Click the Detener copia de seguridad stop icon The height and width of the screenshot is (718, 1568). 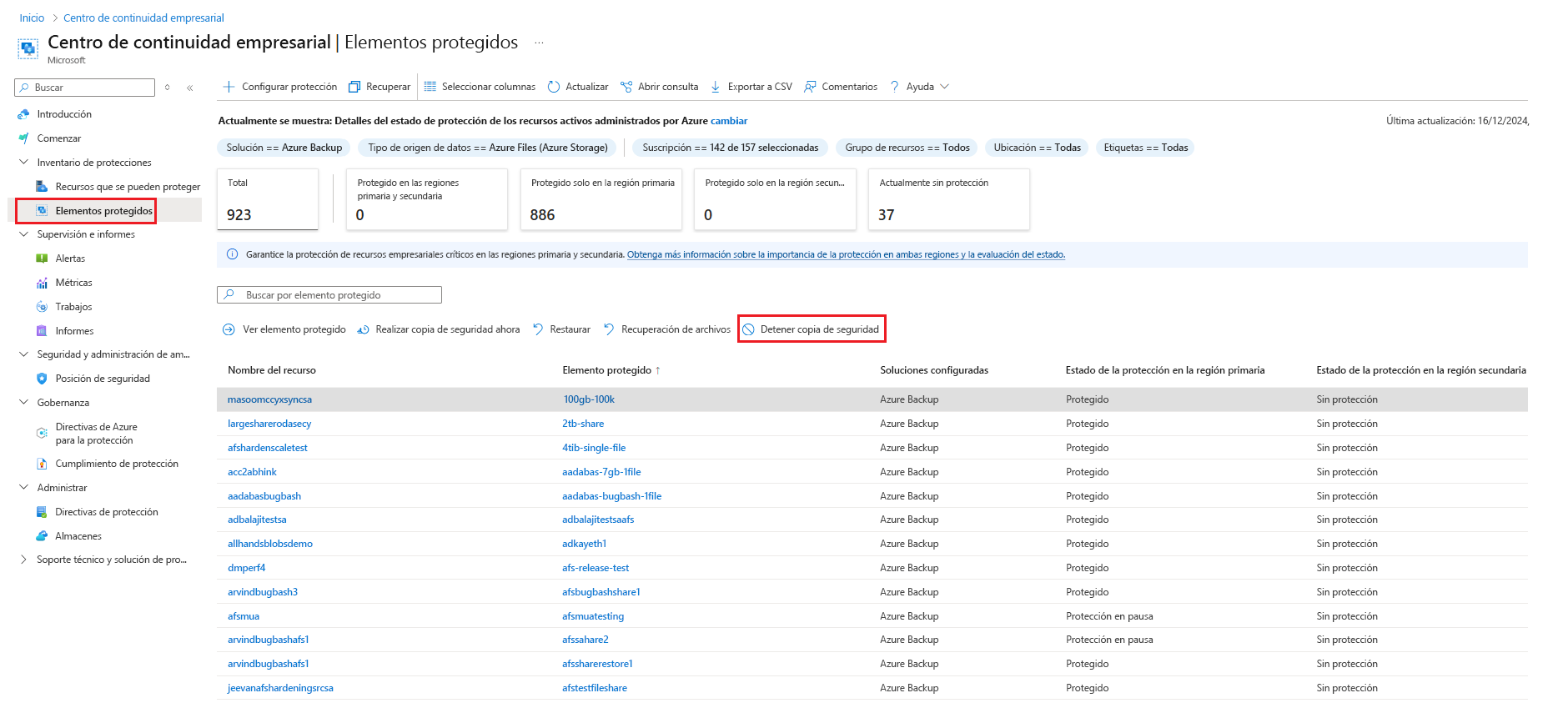(x=748, y=329)
